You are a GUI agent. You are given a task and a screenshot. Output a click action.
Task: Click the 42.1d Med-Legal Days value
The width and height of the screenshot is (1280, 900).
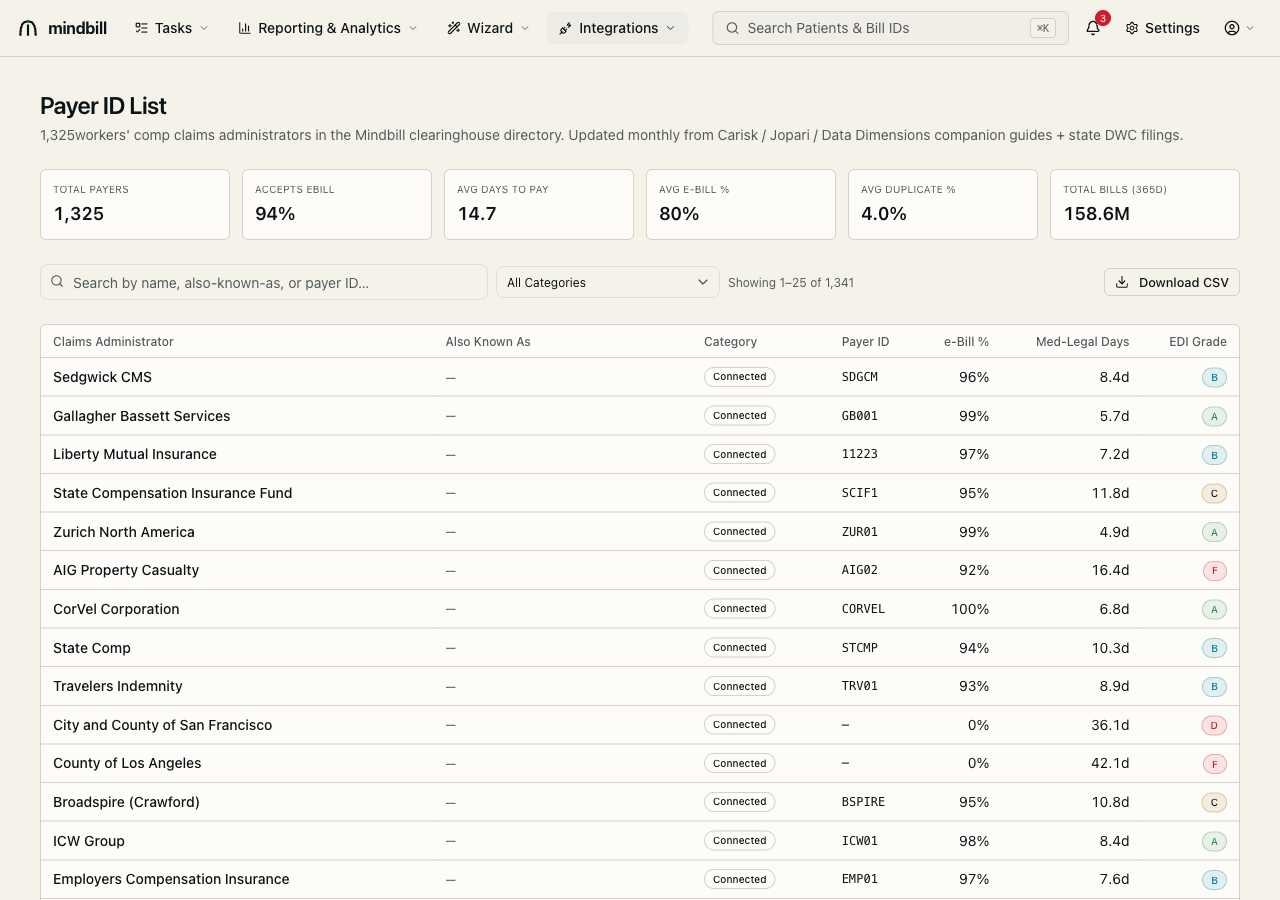(x=1110, y=763)
